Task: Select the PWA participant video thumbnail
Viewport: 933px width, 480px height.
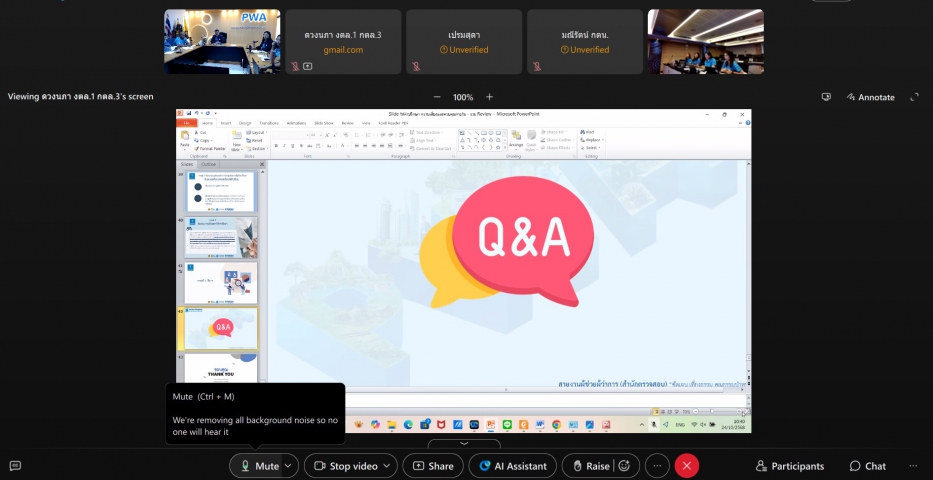Action: pyautogui.click(x=222, y=42)
